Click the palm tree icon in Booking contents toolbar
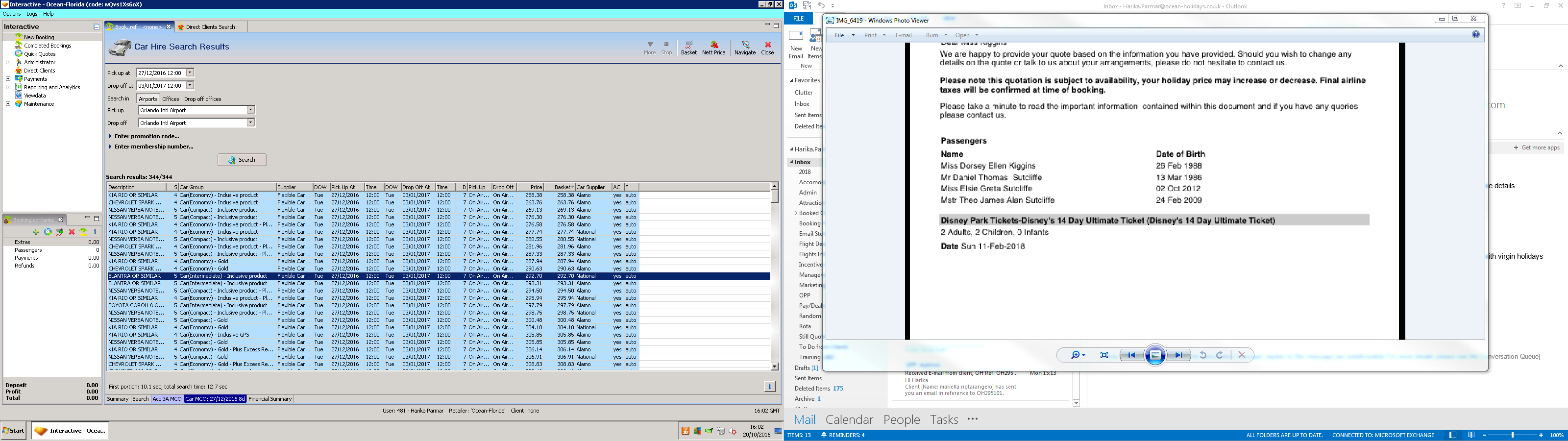 (x=83, y=232)
